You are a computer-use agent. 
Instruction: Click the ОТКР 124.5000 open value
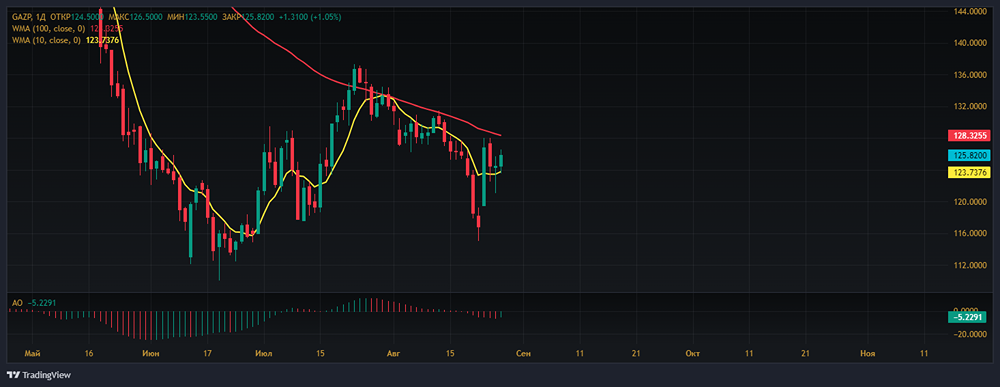click(x=77, y=17)
